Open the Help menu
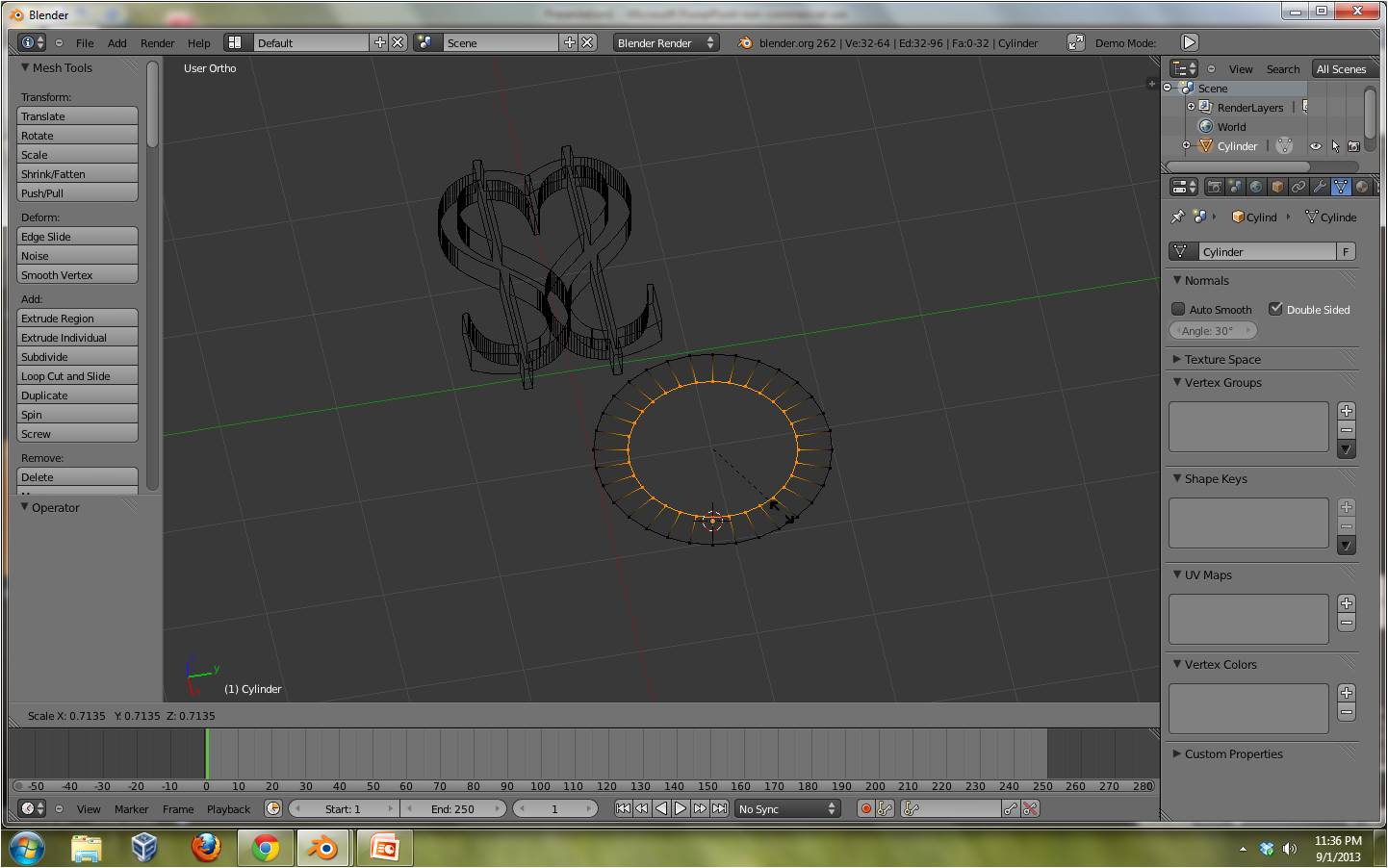The image size is (1388, 868). 198,43
